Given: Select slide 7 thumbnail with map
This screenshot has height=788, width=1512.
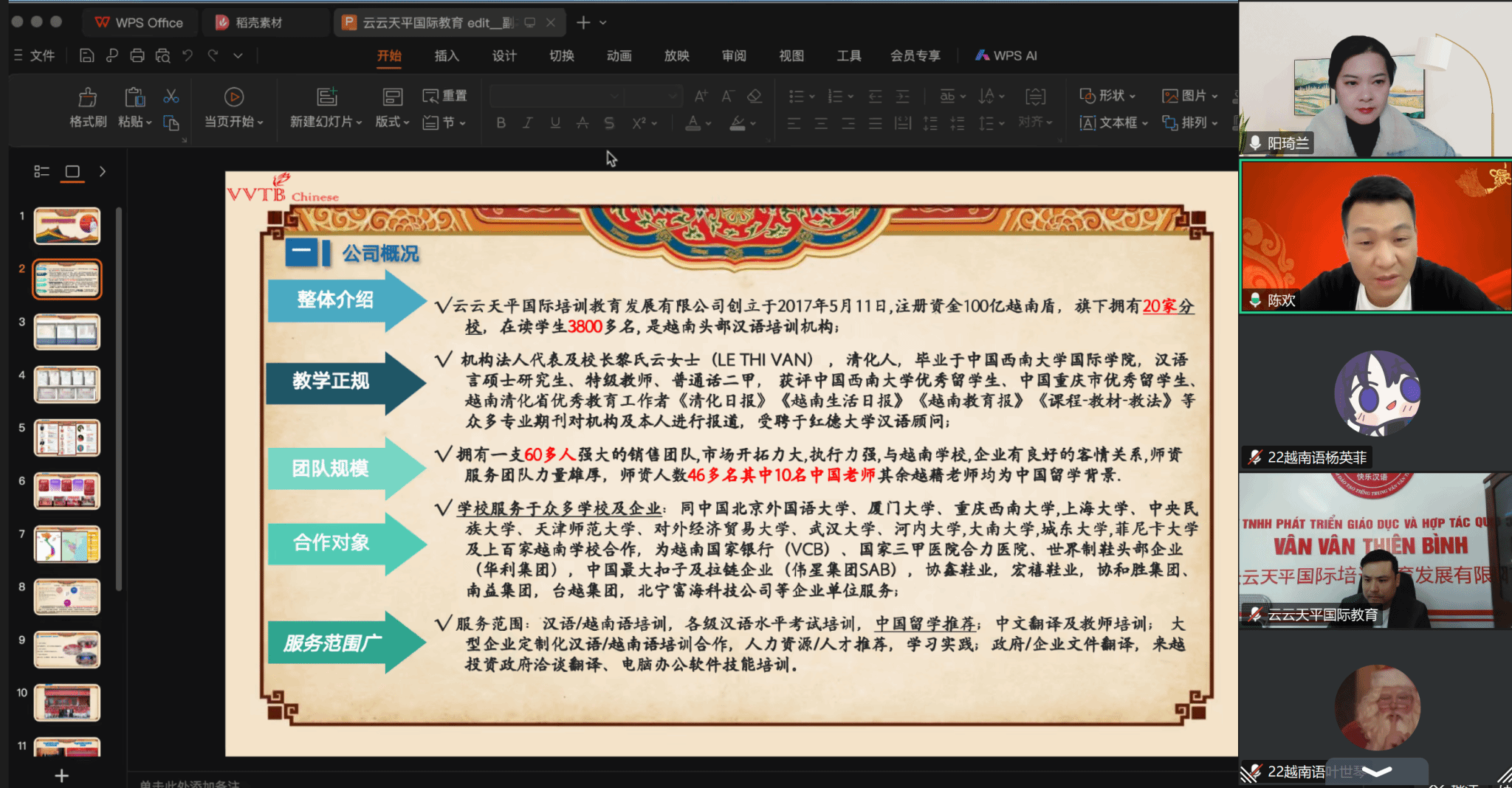Looking at the screenshot, I should pyautogui.click(x=67, y=544).
